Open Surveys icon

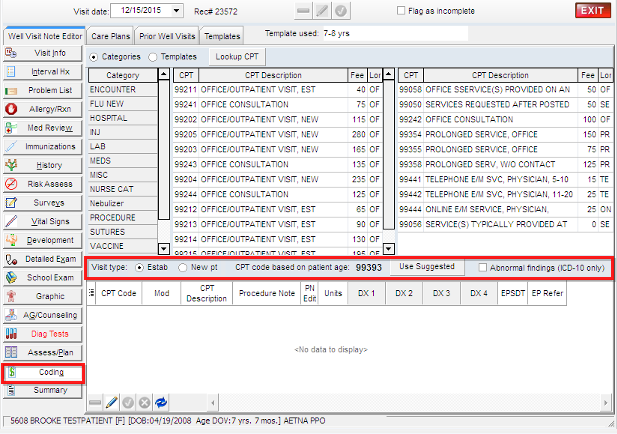click(11, 203)
